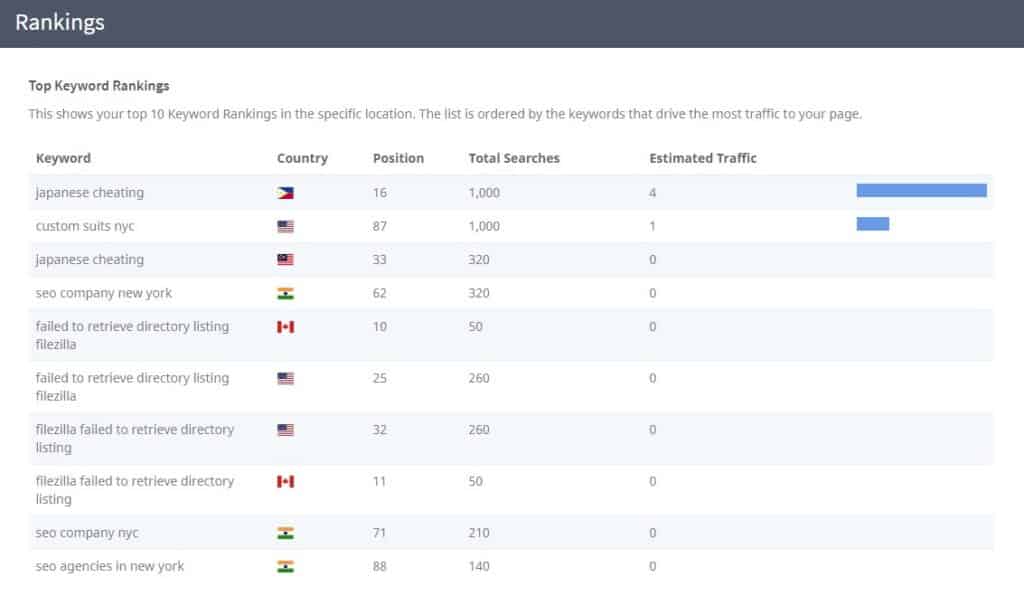
Task: Click the blue traffic bar for japanese cheating
Action: (920, 189)
